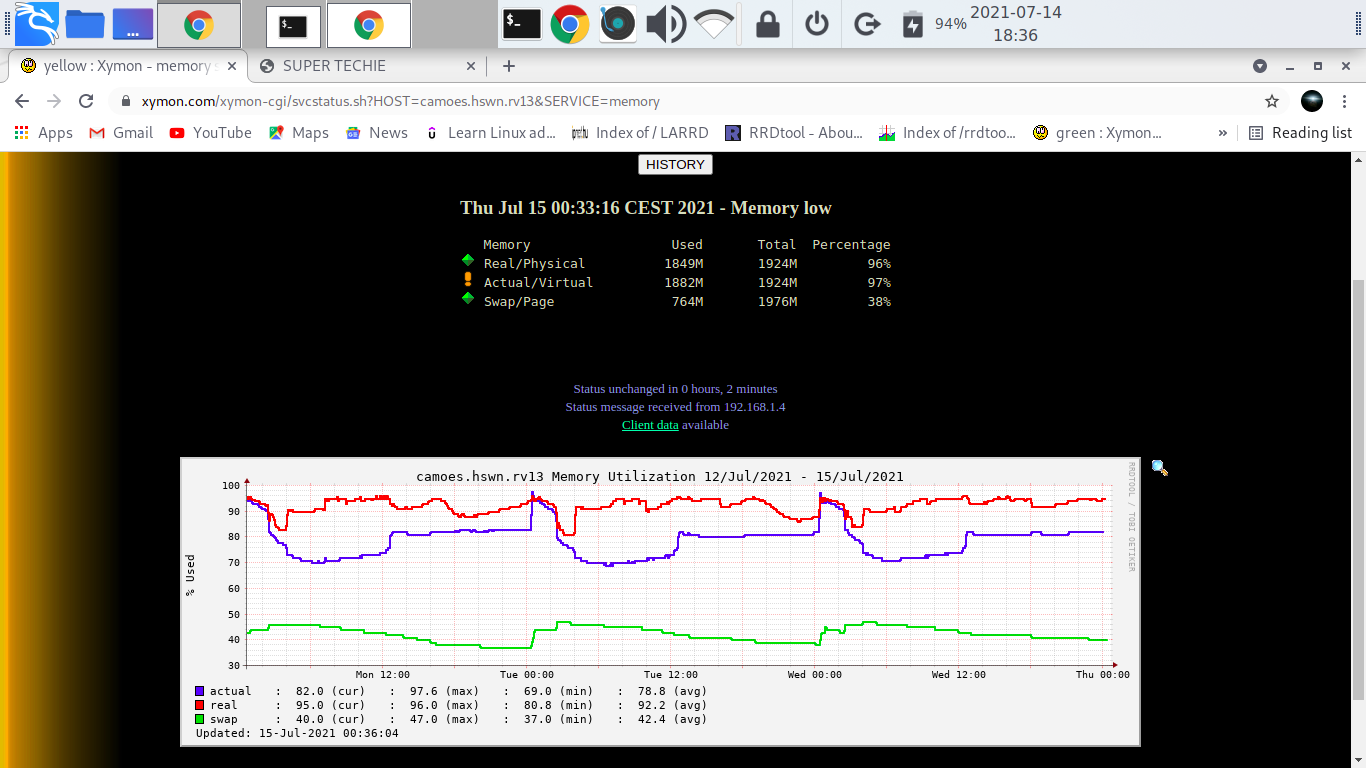Image resolution: width=1366 pixels, height=768 pixels.
Task: Go back to the previous page
Action: click(22, 101)
